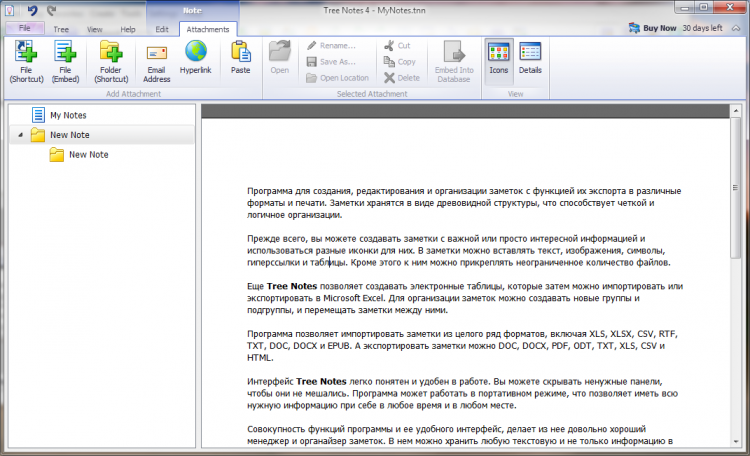Viewport: 750px width, 456px height.
Task: Select the Attachments ribbon tab
Action: point(208,29)
